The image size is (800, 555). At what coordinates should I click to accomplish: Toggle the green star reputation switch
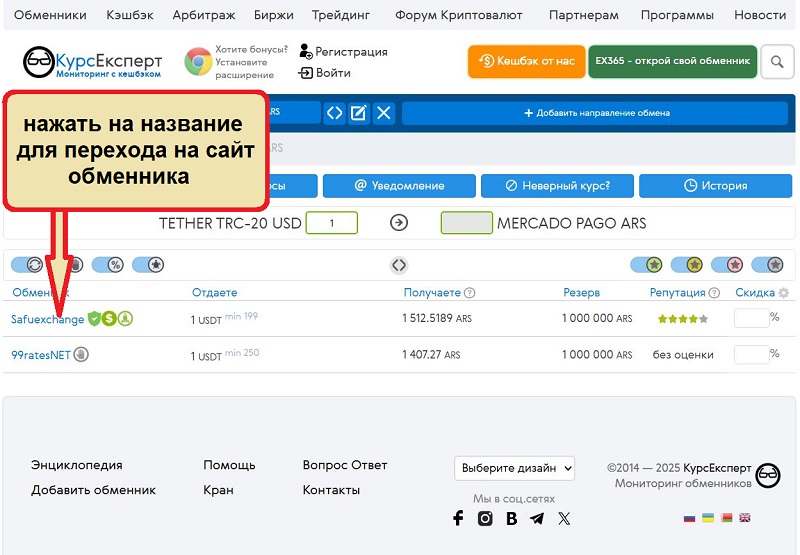coord(646,265)
